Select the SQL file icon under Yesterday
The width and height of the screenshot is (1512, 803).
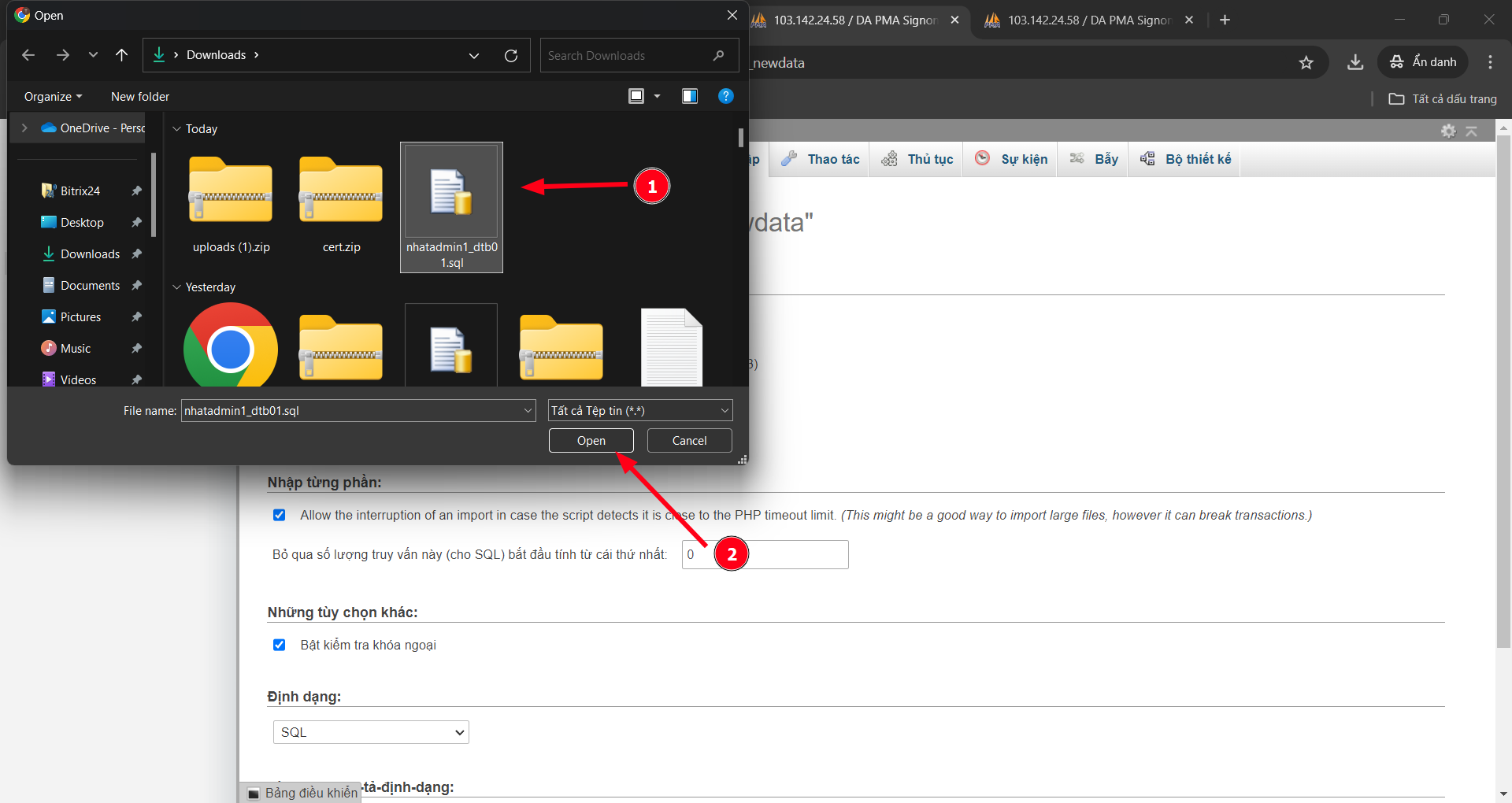click(451, 346)
